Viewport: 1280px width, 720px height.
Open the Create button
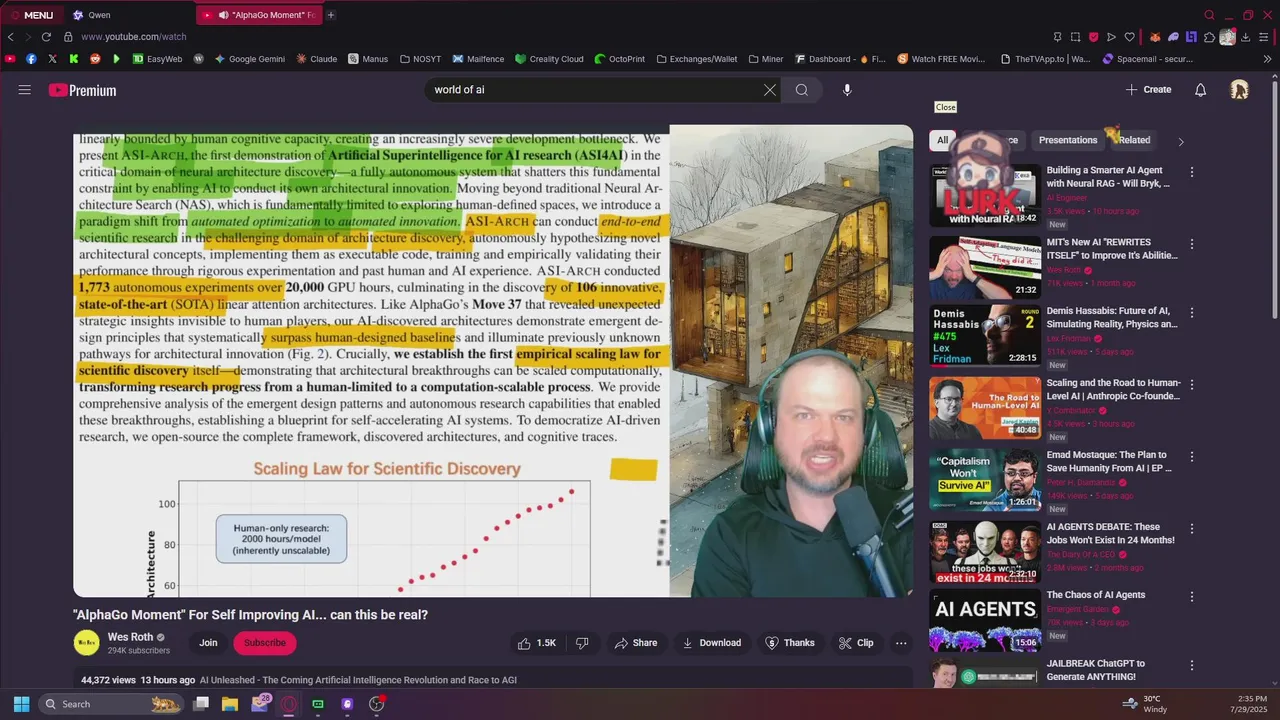coord(1148,90)
